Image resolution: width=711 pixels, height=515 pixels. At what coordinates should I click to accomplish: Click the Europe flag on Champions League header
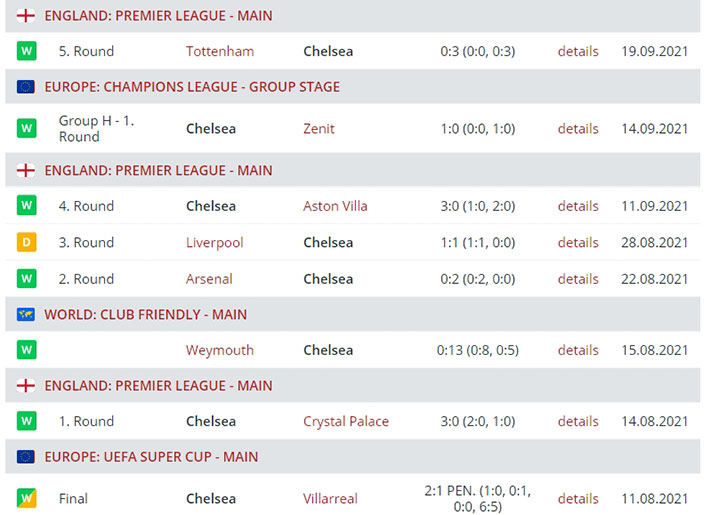(x=26, y=87)
